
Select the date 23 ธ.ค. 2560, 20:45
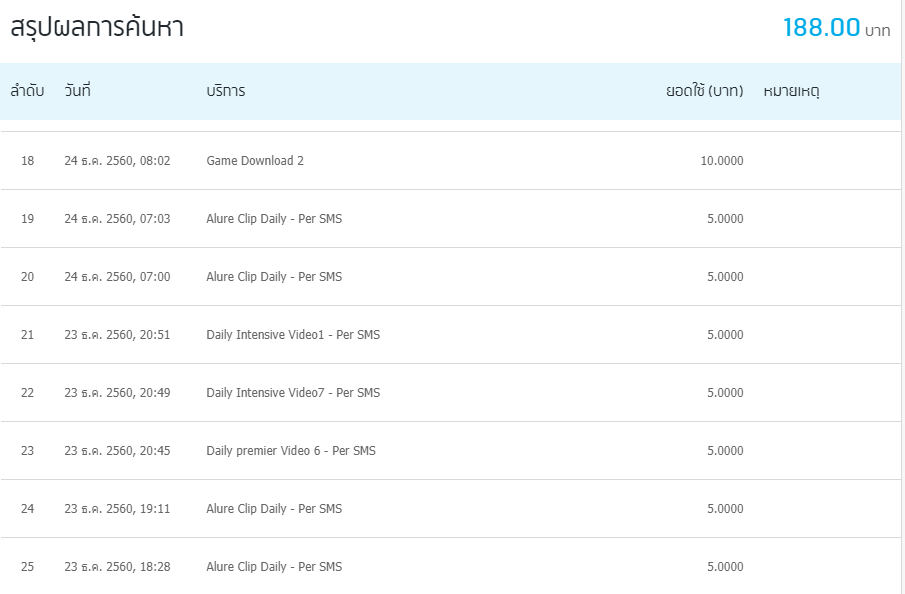117,451
